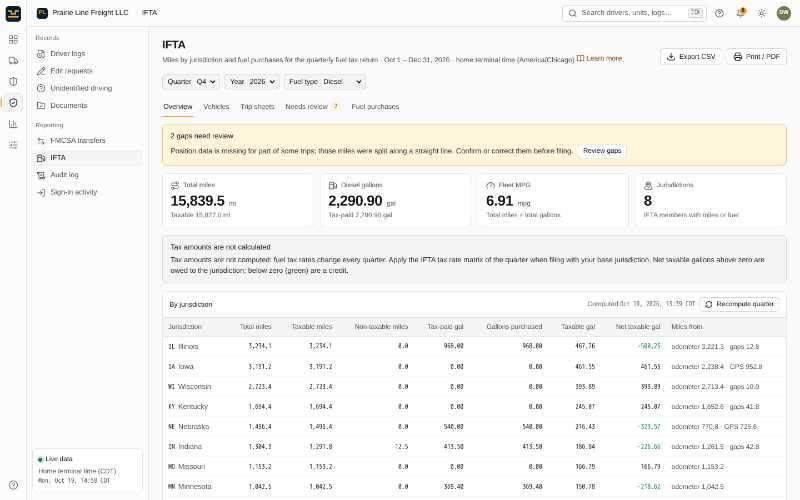The width and height of the screenshot is (800, 500).
Task: Click the '2 gaps need review' banner heading
Action: pos(202,136)
